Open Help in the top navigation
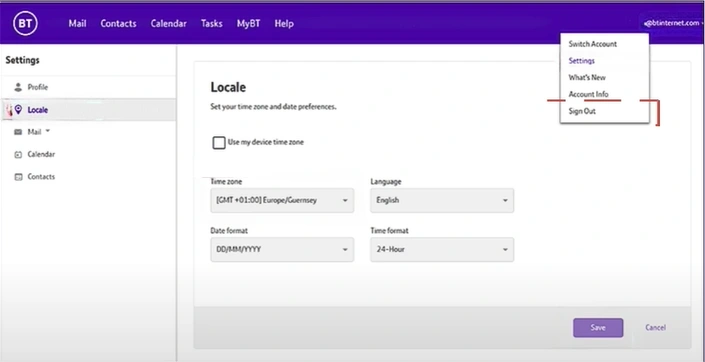 click(284, 23)
